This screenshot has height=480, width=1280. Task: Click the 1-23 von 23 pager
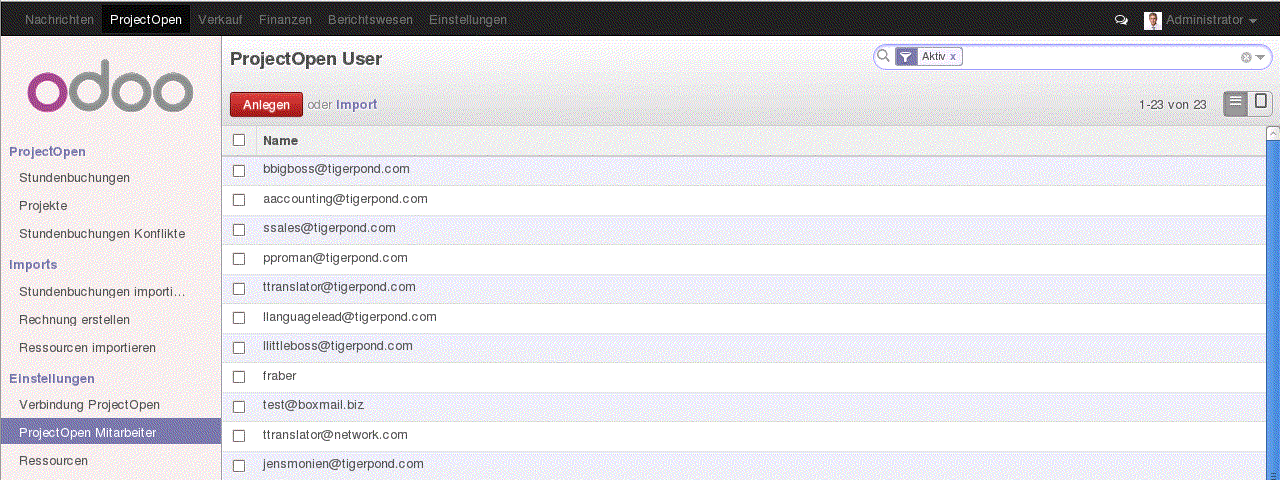click(x=1172, y=105)
